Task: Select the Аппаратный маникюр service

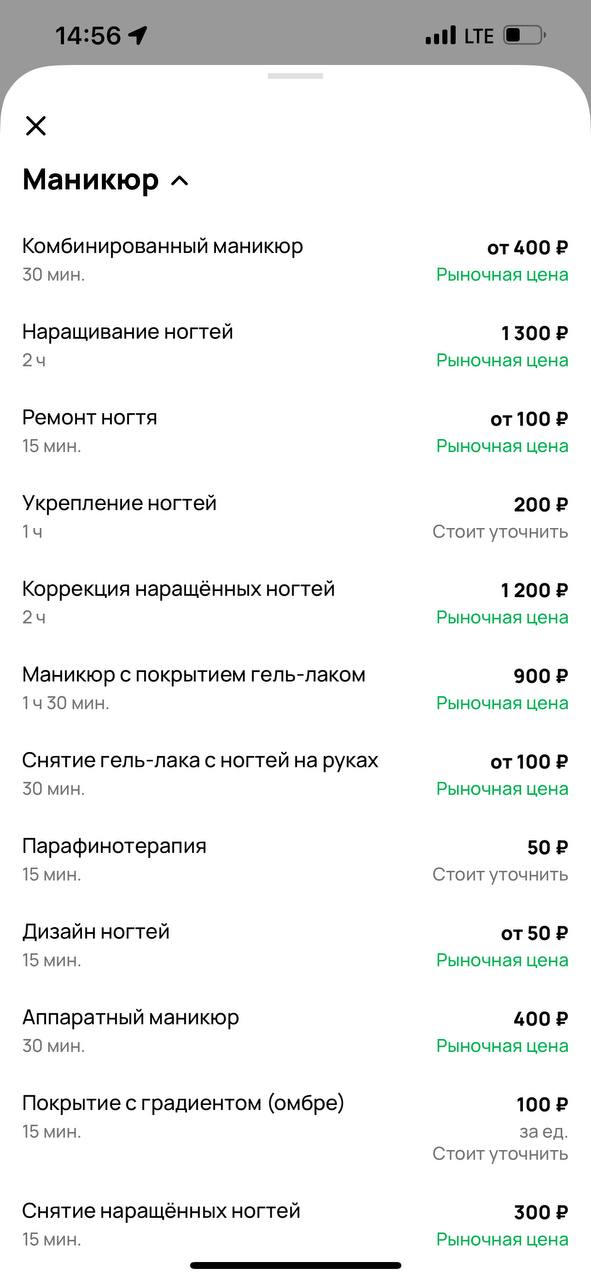Action: click(x=295, y=1031)
